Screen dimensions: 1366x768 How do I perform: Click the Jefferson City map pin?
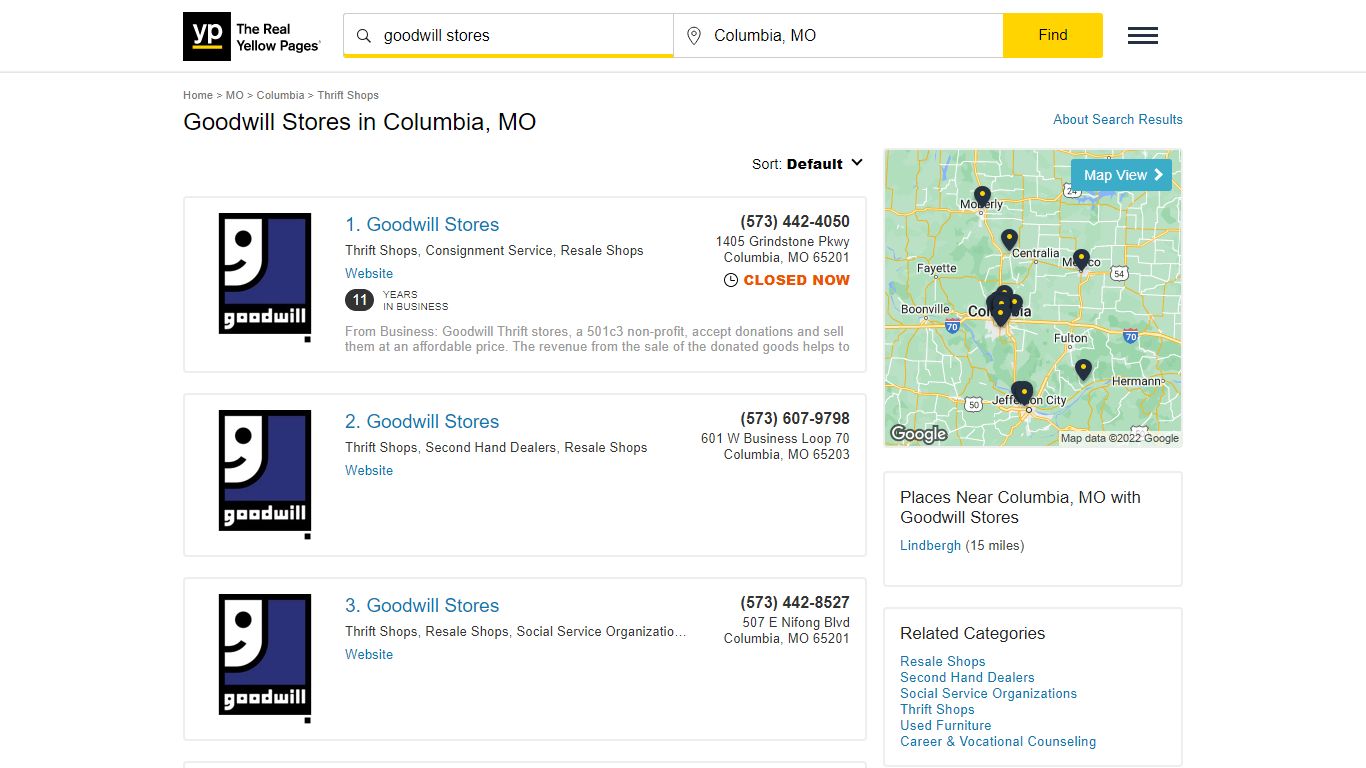pos(1022,392)
